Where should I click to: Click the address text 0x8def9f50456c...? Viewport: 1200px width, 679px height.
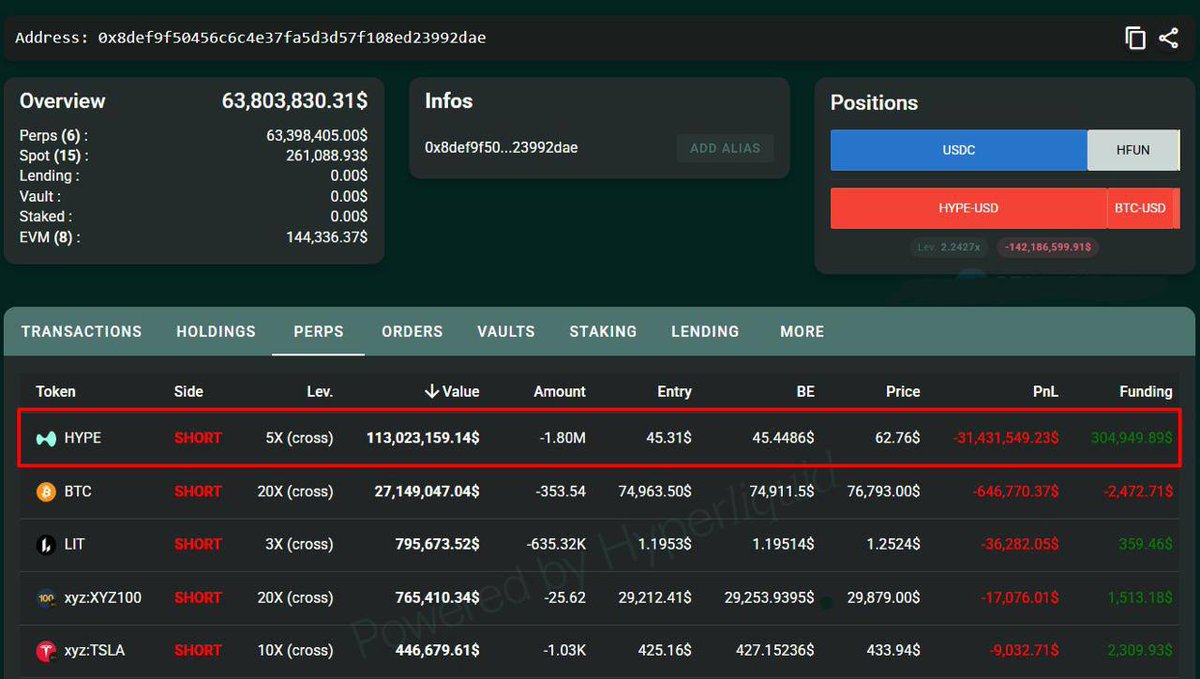[291, 38]
